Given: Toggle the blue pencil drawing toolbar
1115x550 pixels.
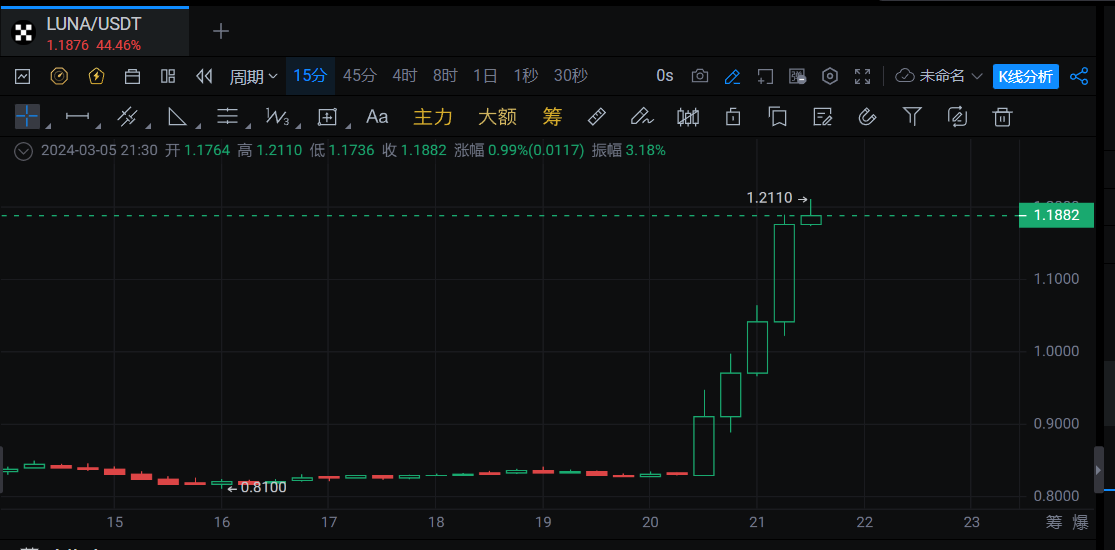Looking at the screenshot, I should [x=732, y=76].
